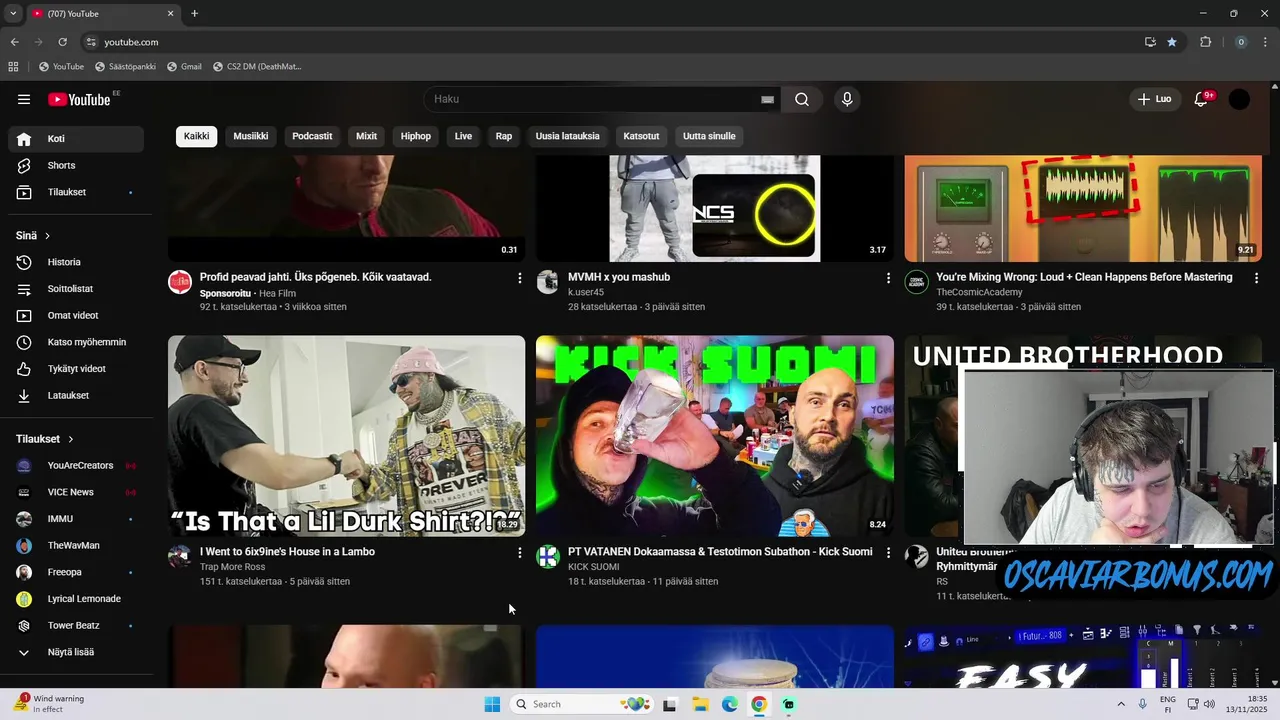Click the KICK SUOMI channel avatar
This screenshot has height=720, width=1280.
point(547,557)
